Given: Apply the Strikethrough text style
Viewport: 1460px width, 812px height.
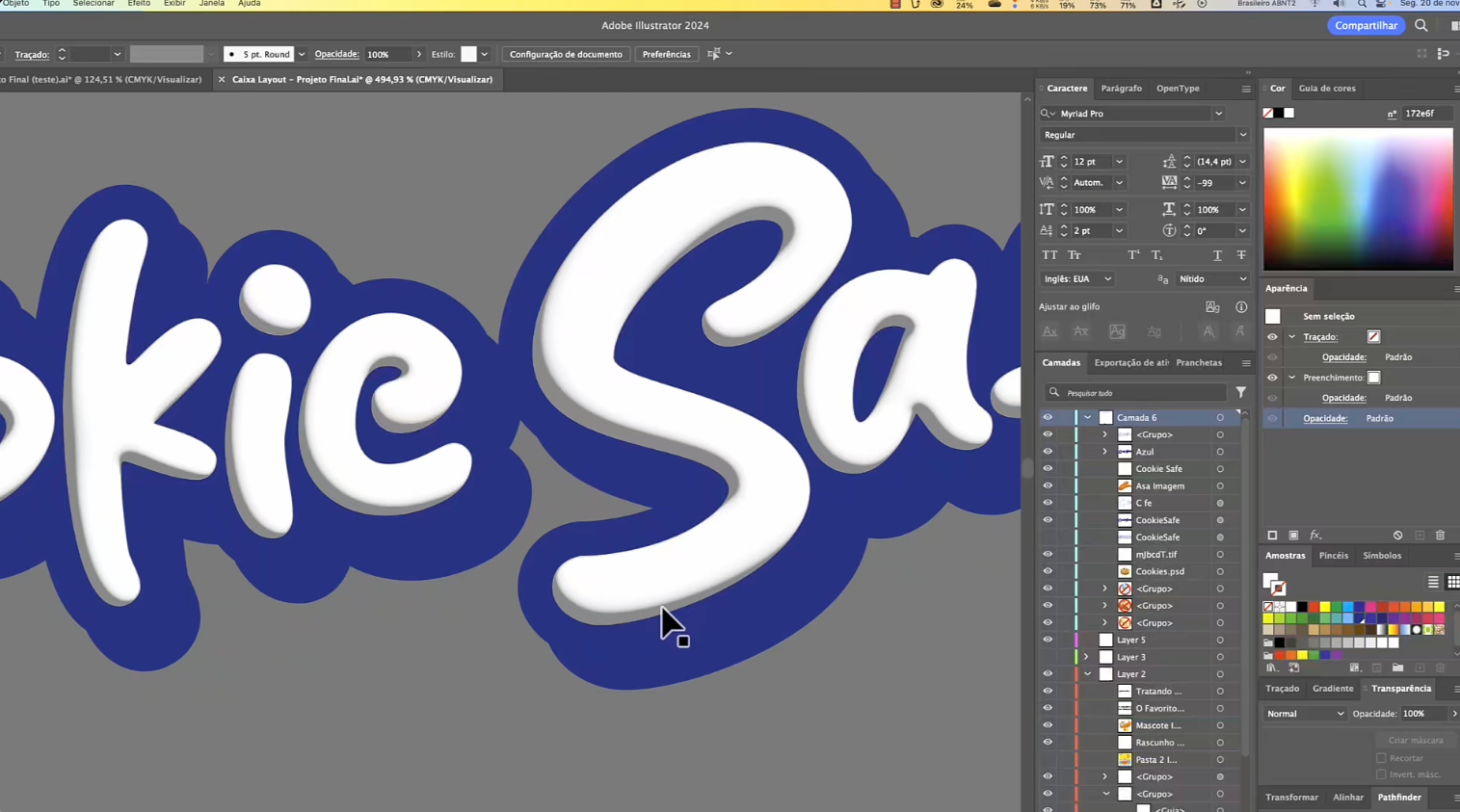Looking at the screenshot, I should tap(1241, 255).
